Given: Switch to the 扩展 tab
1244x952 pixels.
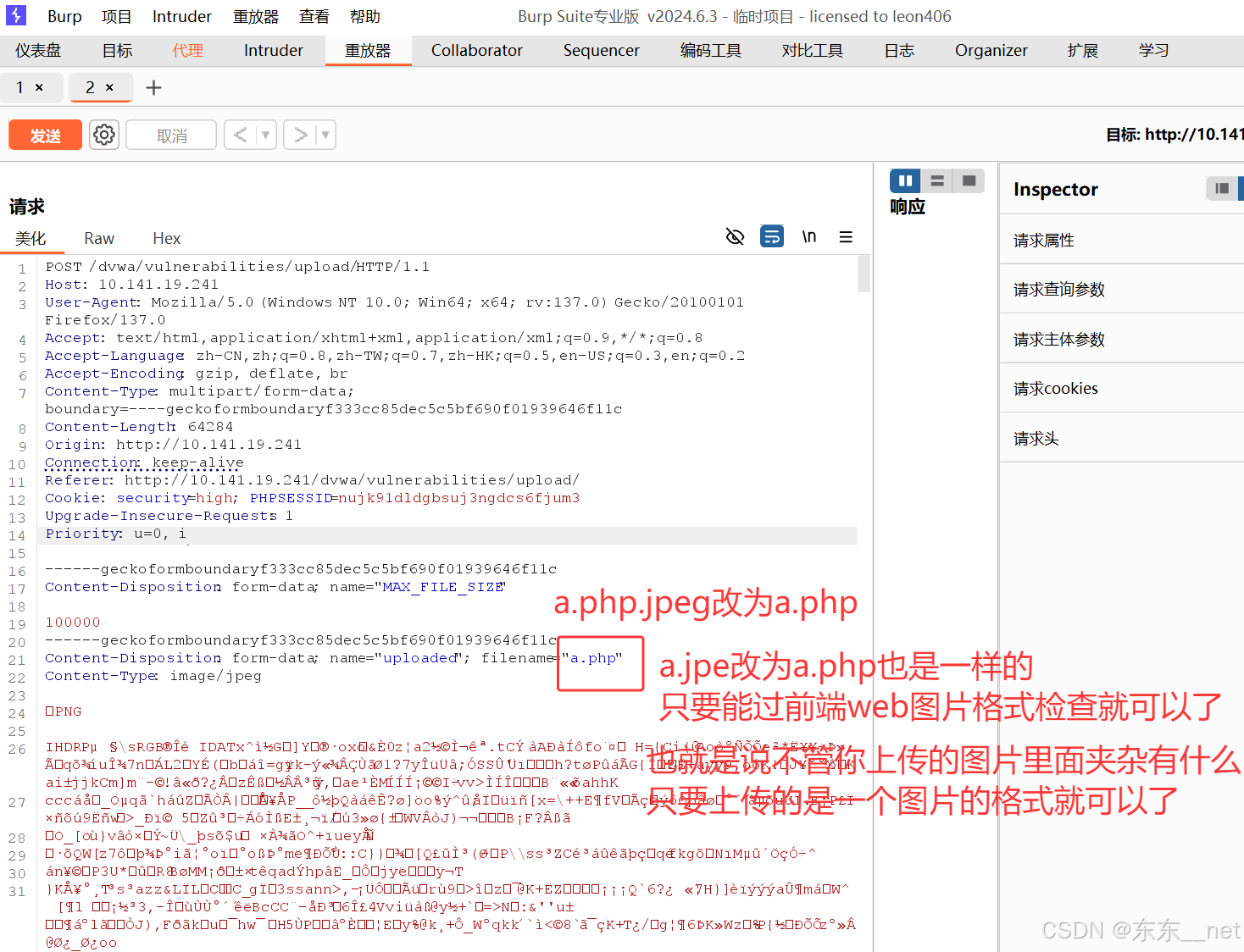Looking at the screenshot, I should (1082, 51).
